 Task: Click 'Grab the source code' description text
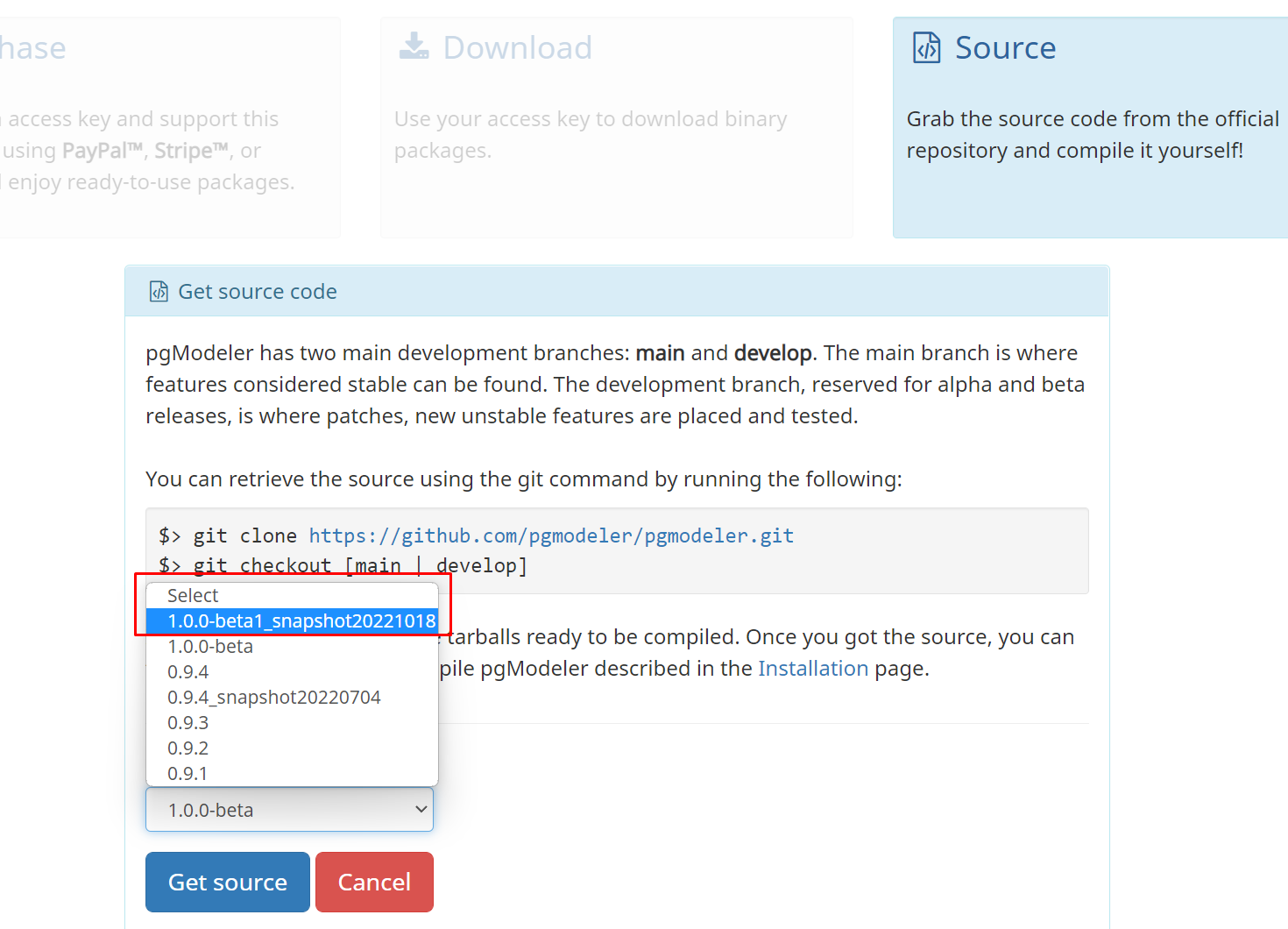1093,135
